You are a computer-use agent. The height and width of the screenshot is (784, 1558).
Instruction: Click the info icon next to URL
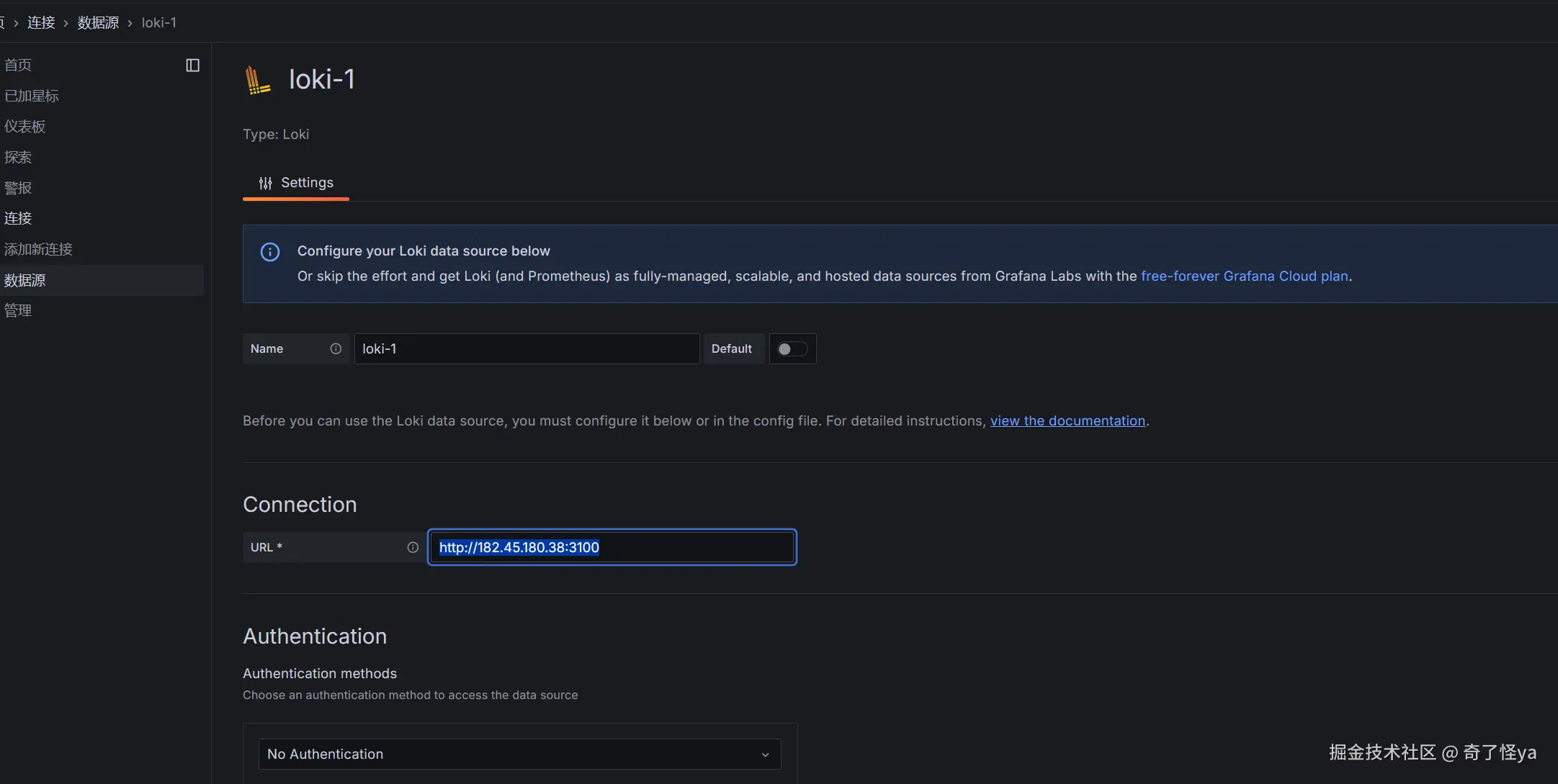pyautogui.click(x=413, y=548)
